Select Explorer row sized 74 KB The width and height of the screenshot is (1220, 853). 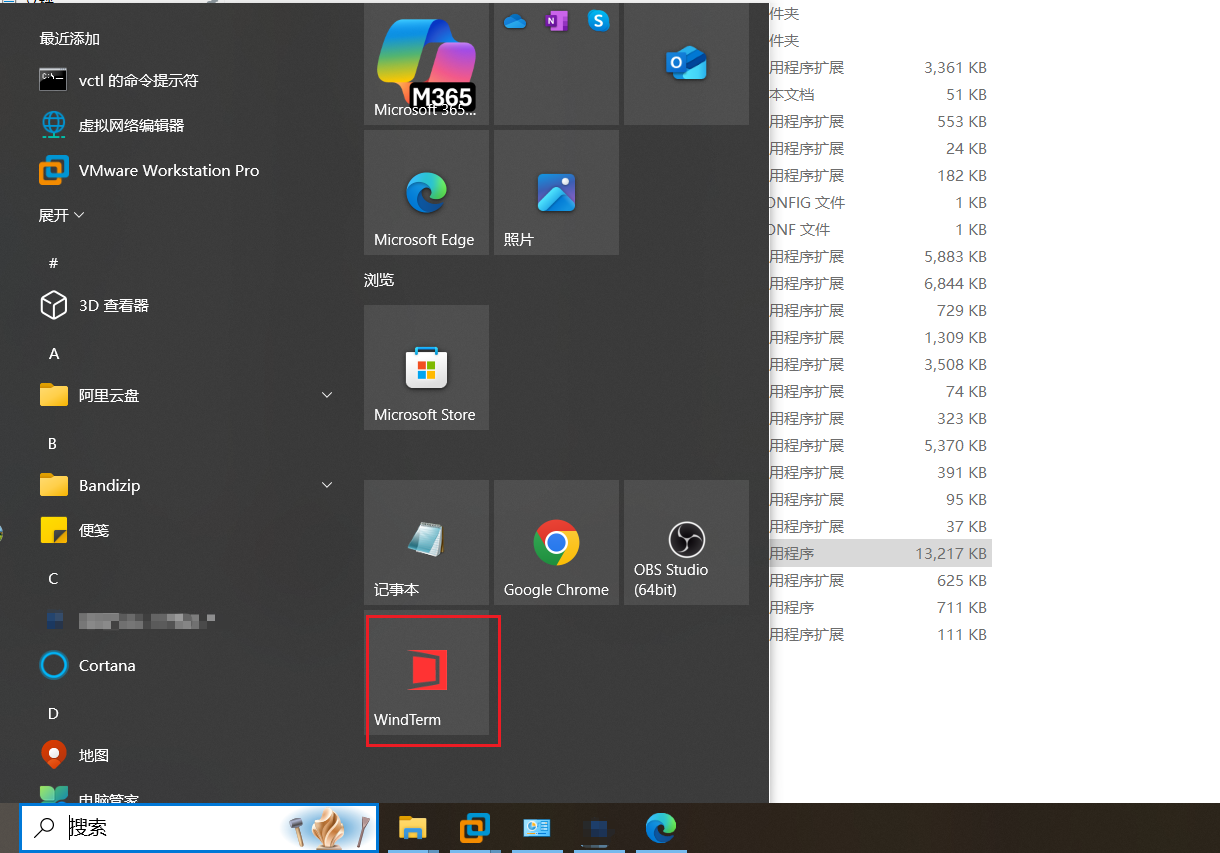click(x=880, y=392)
